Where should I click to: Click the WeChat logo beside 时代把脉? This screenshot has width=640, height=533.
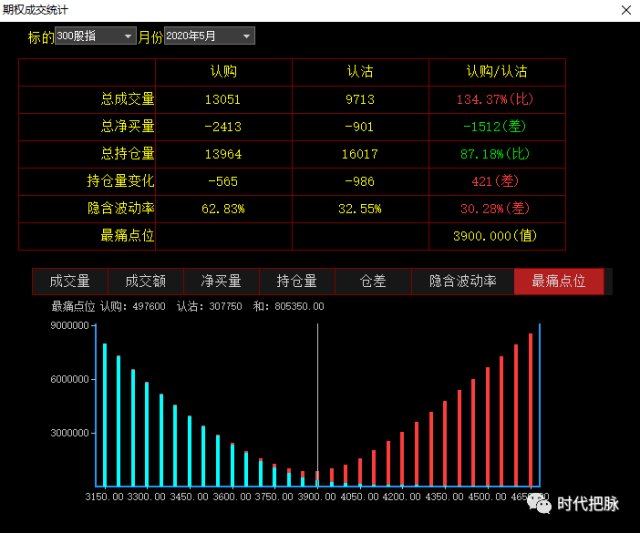[541, 504]
